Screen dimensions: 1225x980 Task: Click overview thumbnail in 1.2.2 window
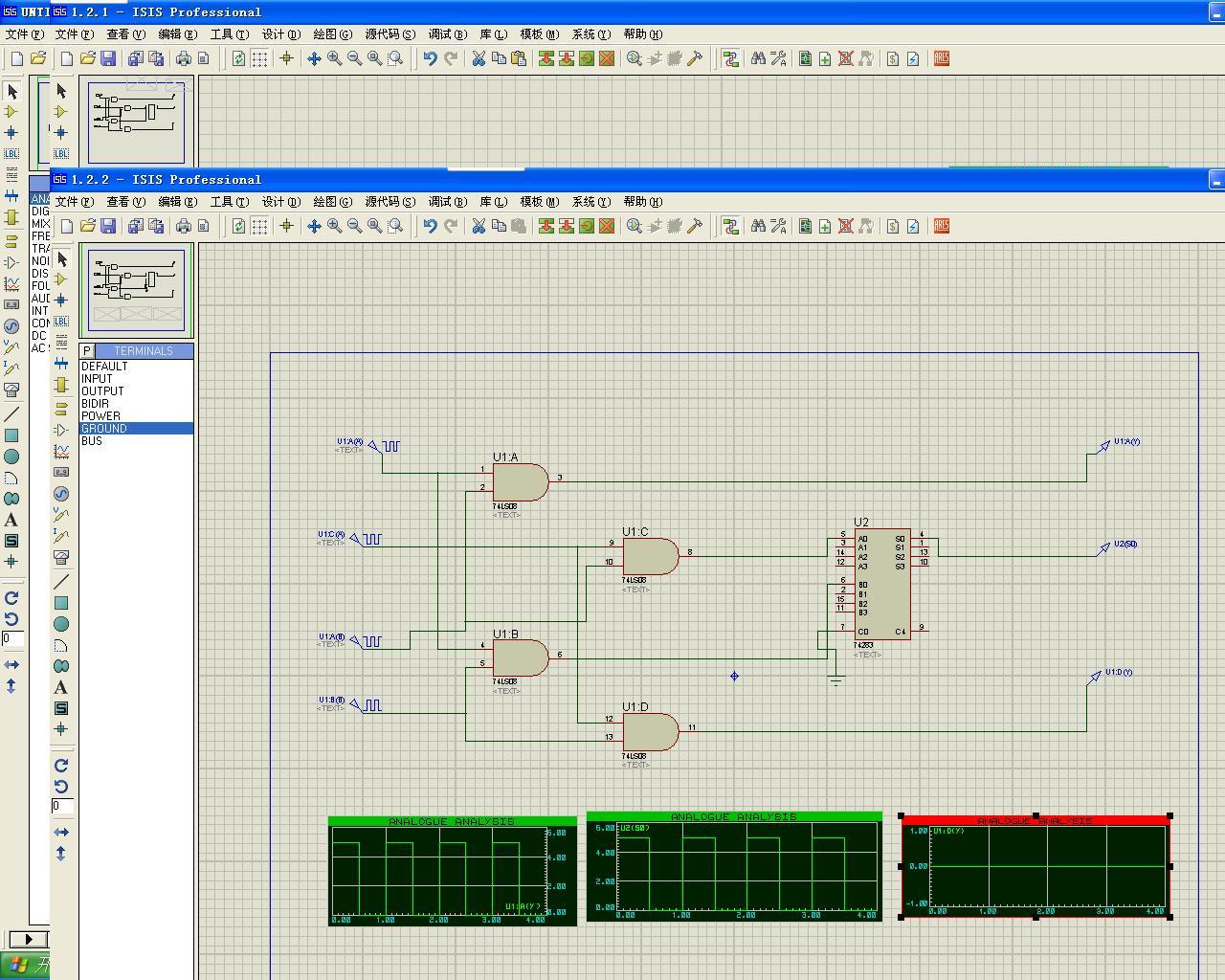click(137, 290)
